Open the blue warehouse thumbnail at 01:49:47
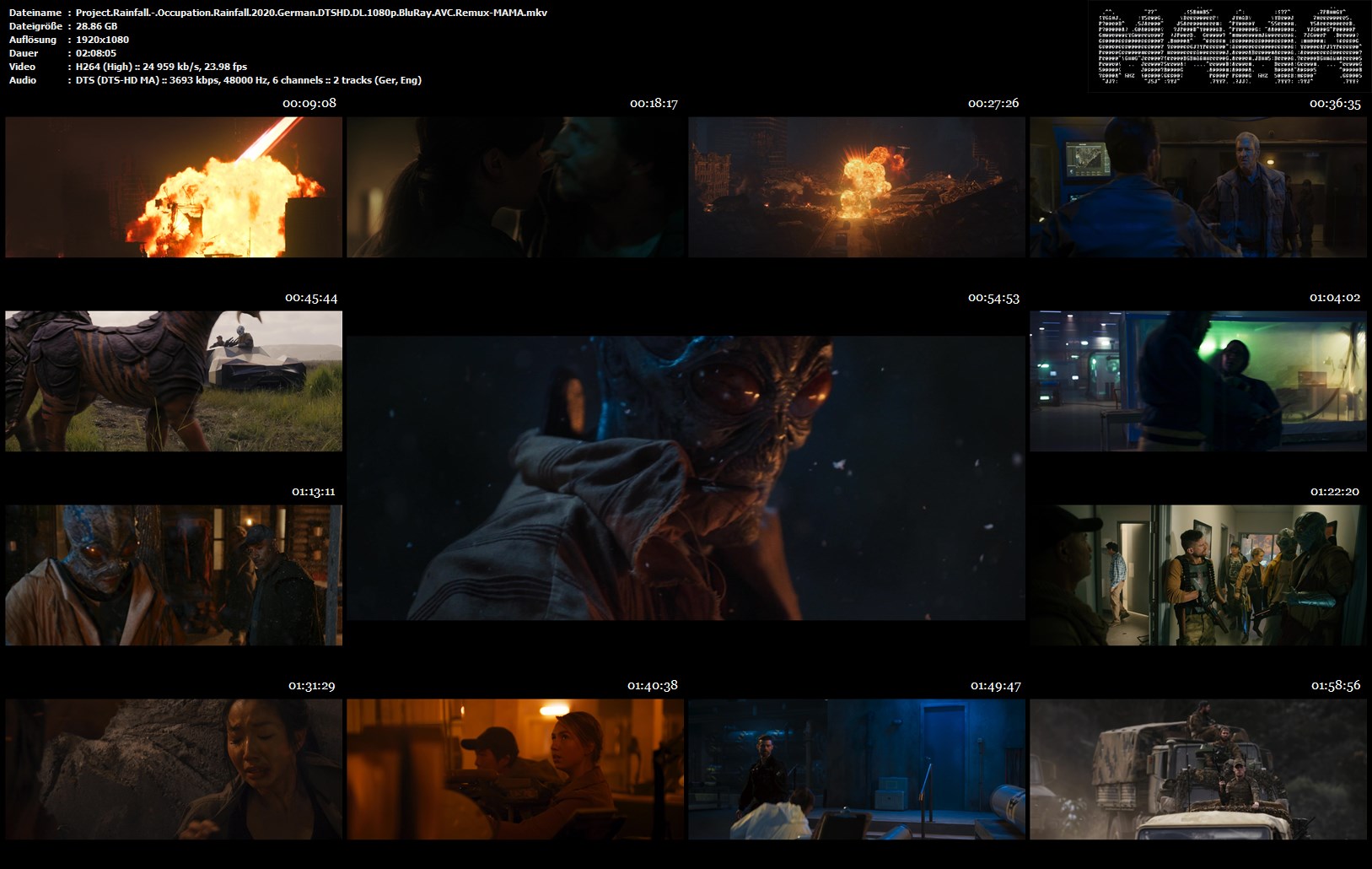1372x869 pixels. point(857,769)
